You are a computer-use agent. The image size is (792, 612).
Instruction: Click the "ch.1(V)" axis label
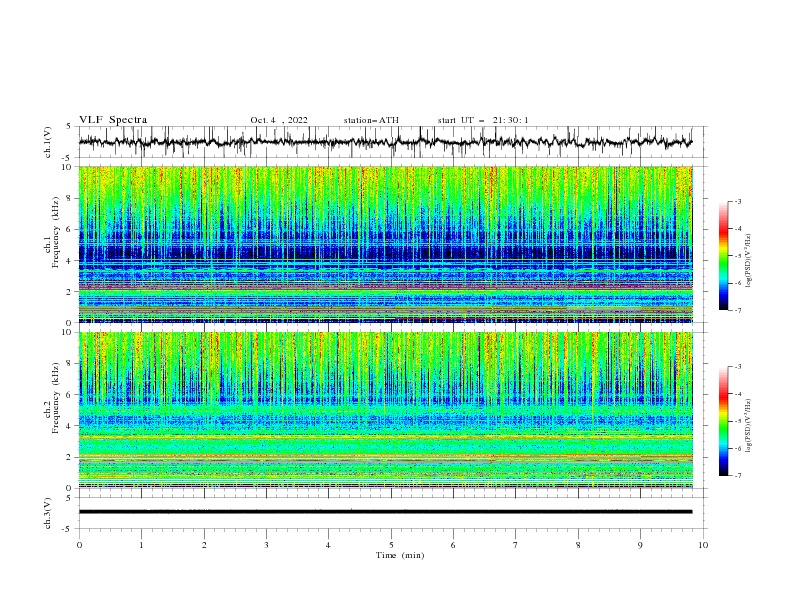(x=47, y=142)
